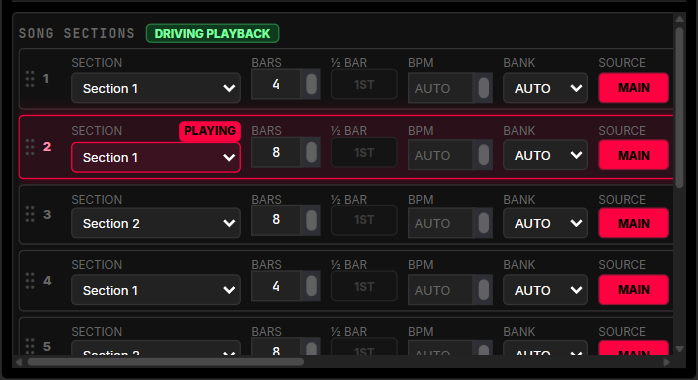The image size is (698, 380).
Task: Click the horizontal scroll right arrow
Action: pos(666,362)
